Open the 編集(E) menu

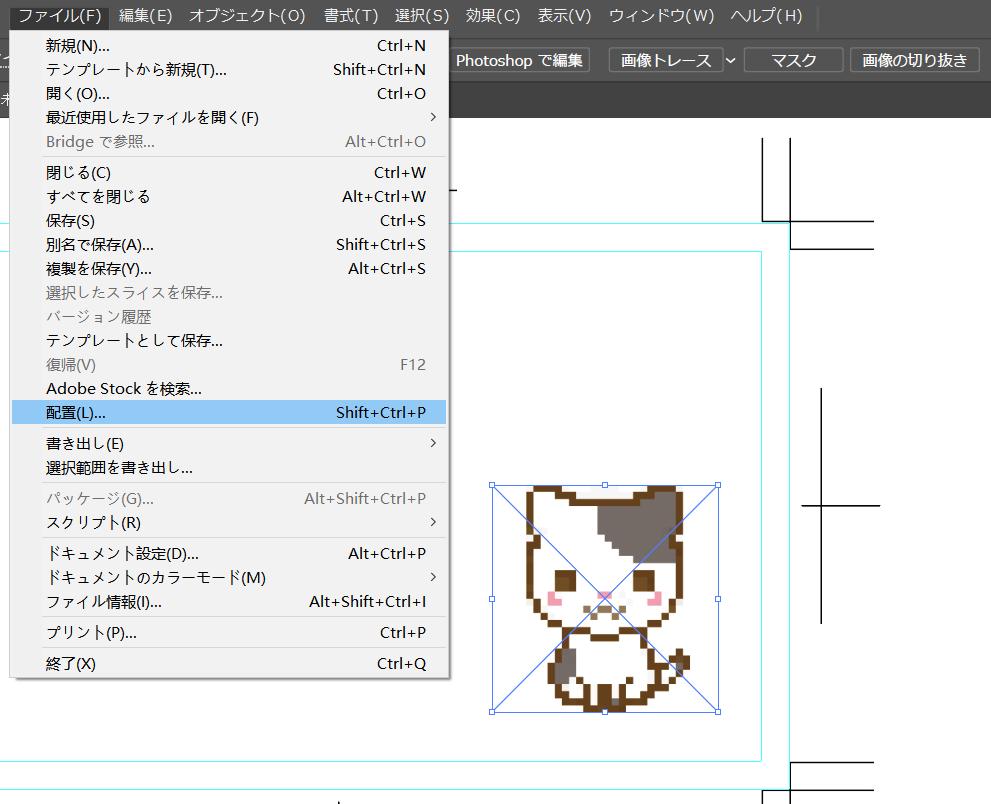145,16
